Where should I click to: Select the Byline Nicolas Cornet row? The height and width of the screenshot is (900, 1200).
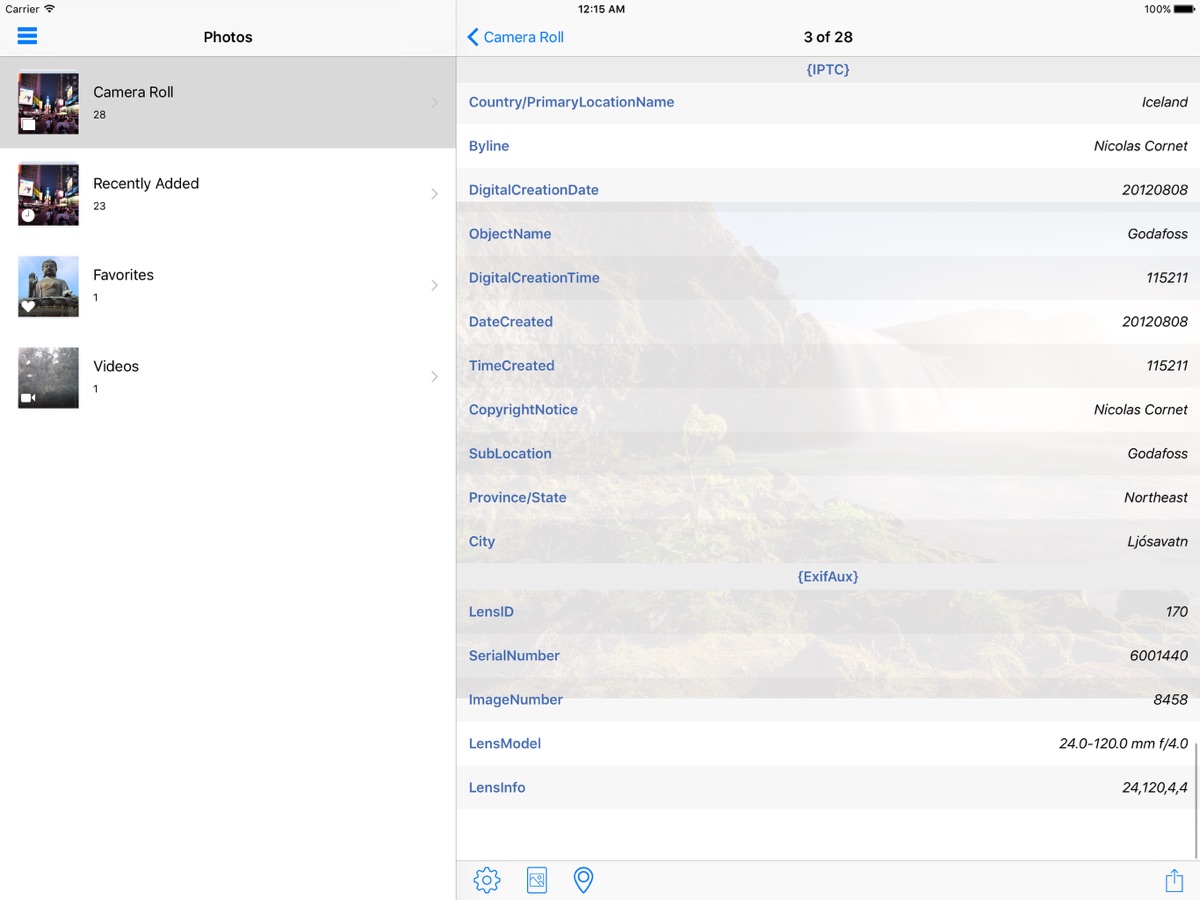[x=827, y=146]
